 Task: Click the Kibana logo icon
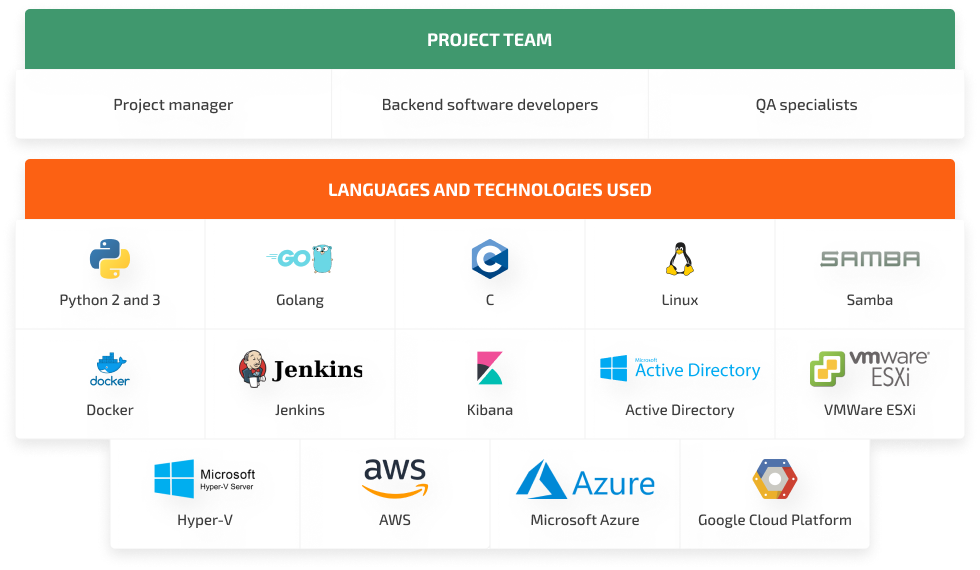(490, 368)
